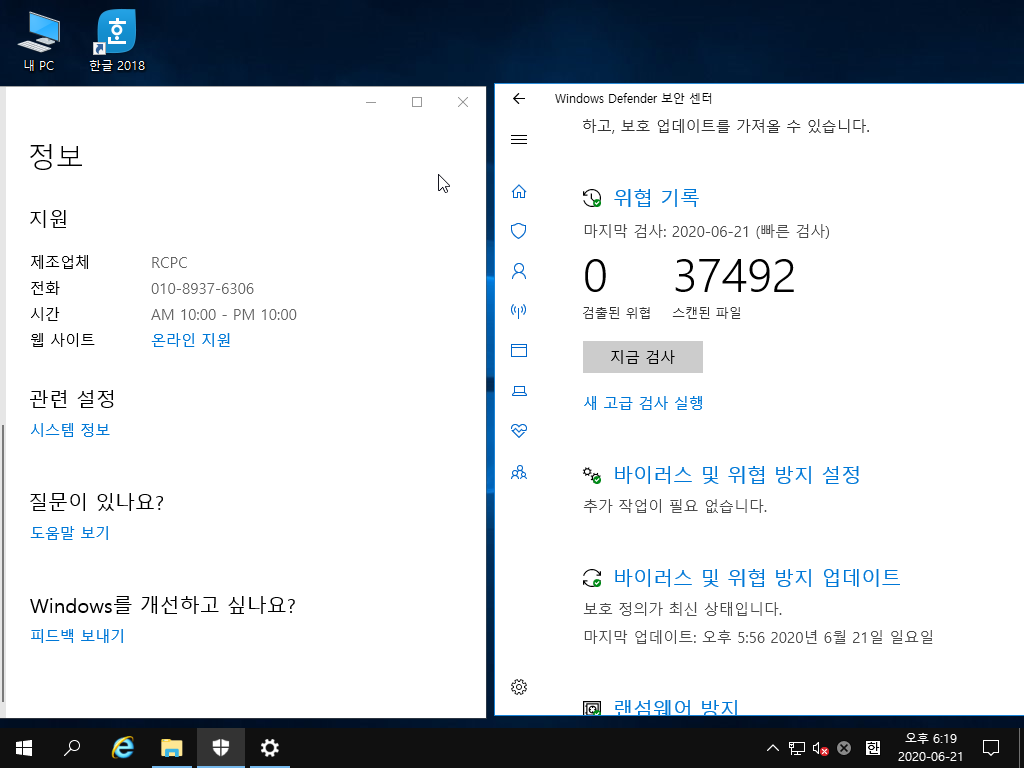Open 랜섬웨어 방지 heading link
Screen dimensions: 1024x768
[x=676, y=707]
